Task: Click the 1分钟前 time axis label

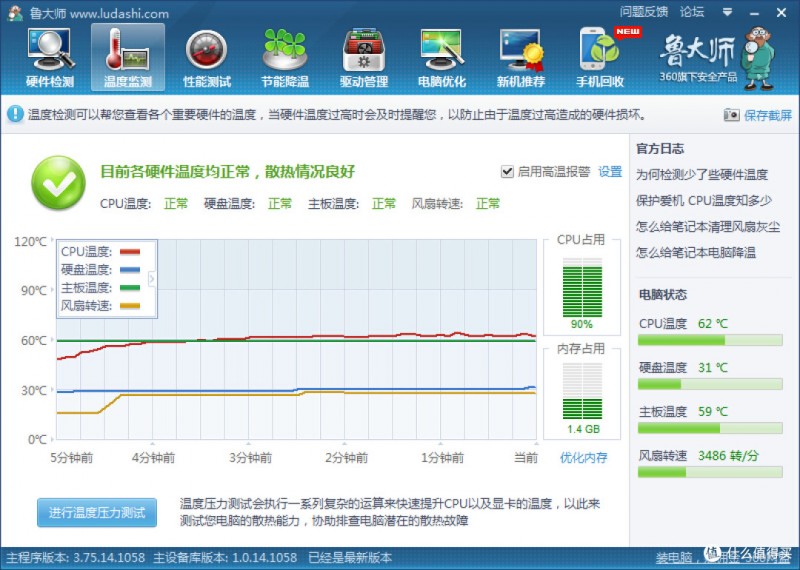Action: (442, 458)
